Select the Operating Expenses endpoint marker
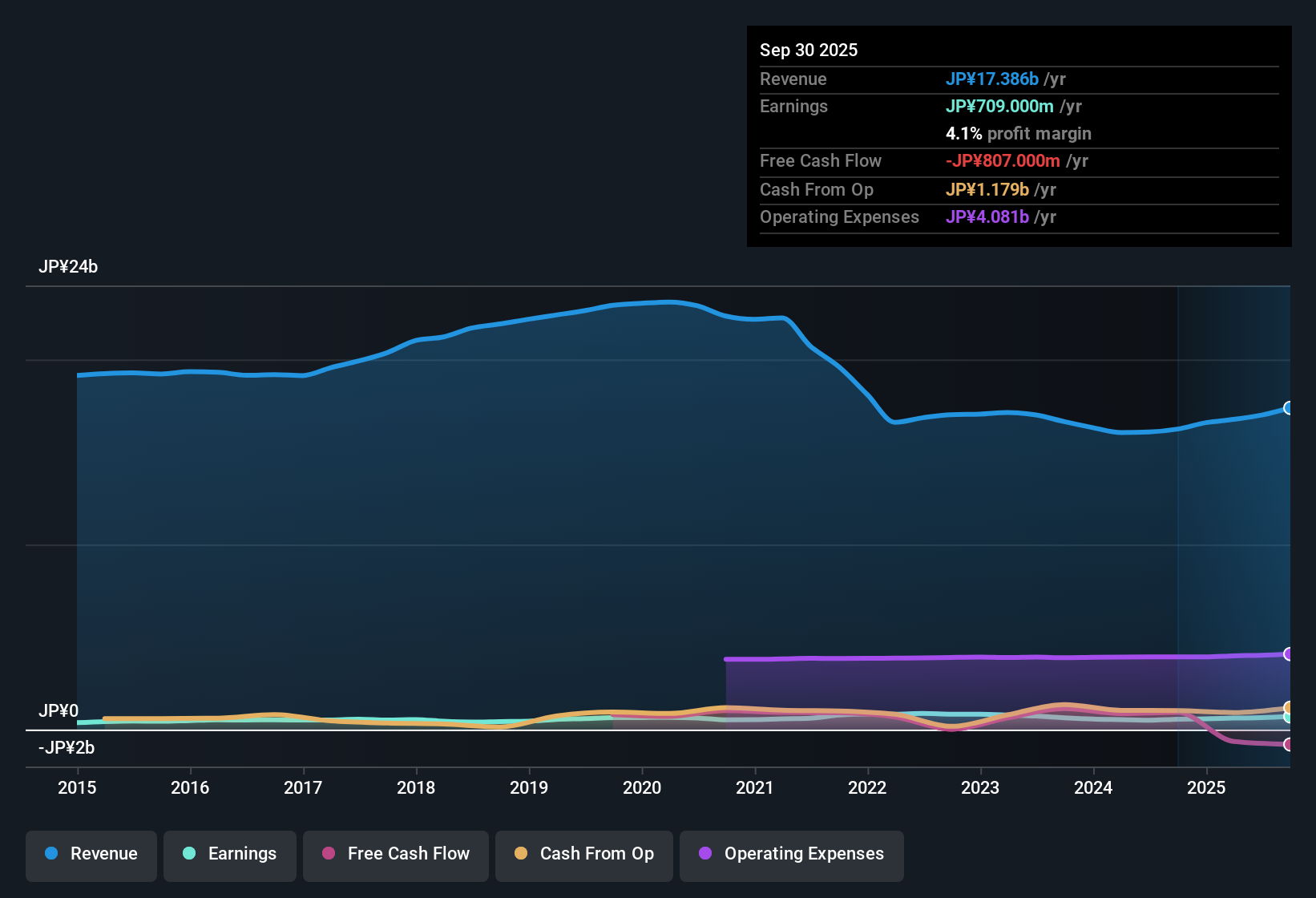The image size is (1316, 898). (x=1289, y=653)
